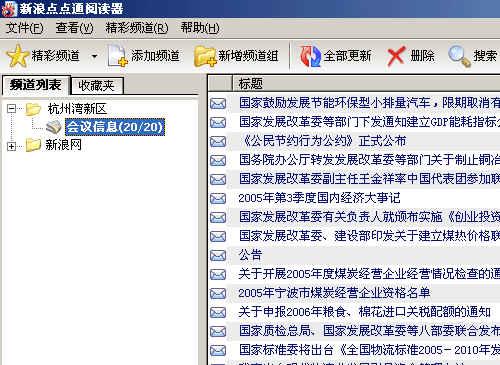Open the 精彩频道(R) menu
Screen dimensions: 500x365
coord(137,28)
